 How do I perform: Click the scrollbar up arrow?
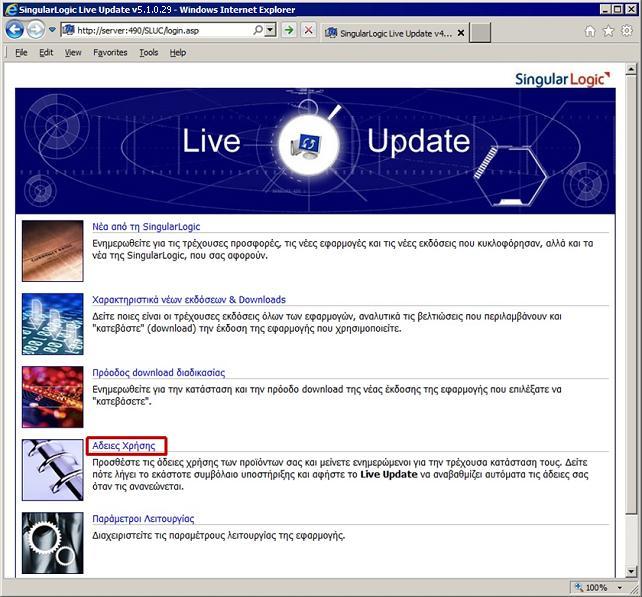pos(631,69)
